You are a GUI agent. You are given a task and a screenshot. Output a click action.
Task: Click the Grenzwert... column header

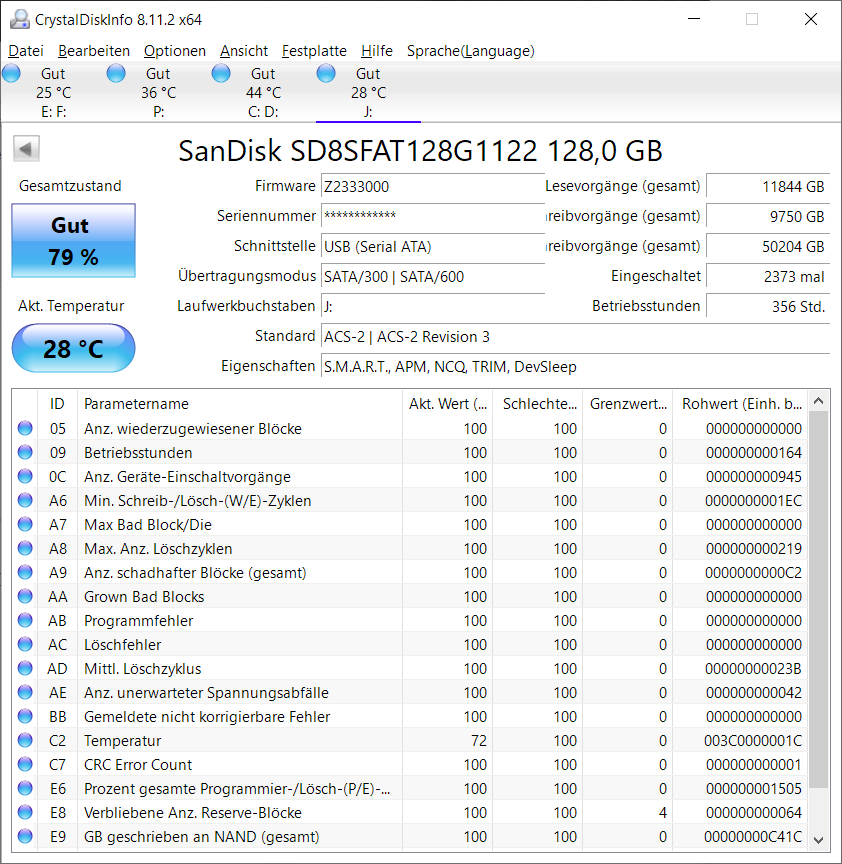628,404
